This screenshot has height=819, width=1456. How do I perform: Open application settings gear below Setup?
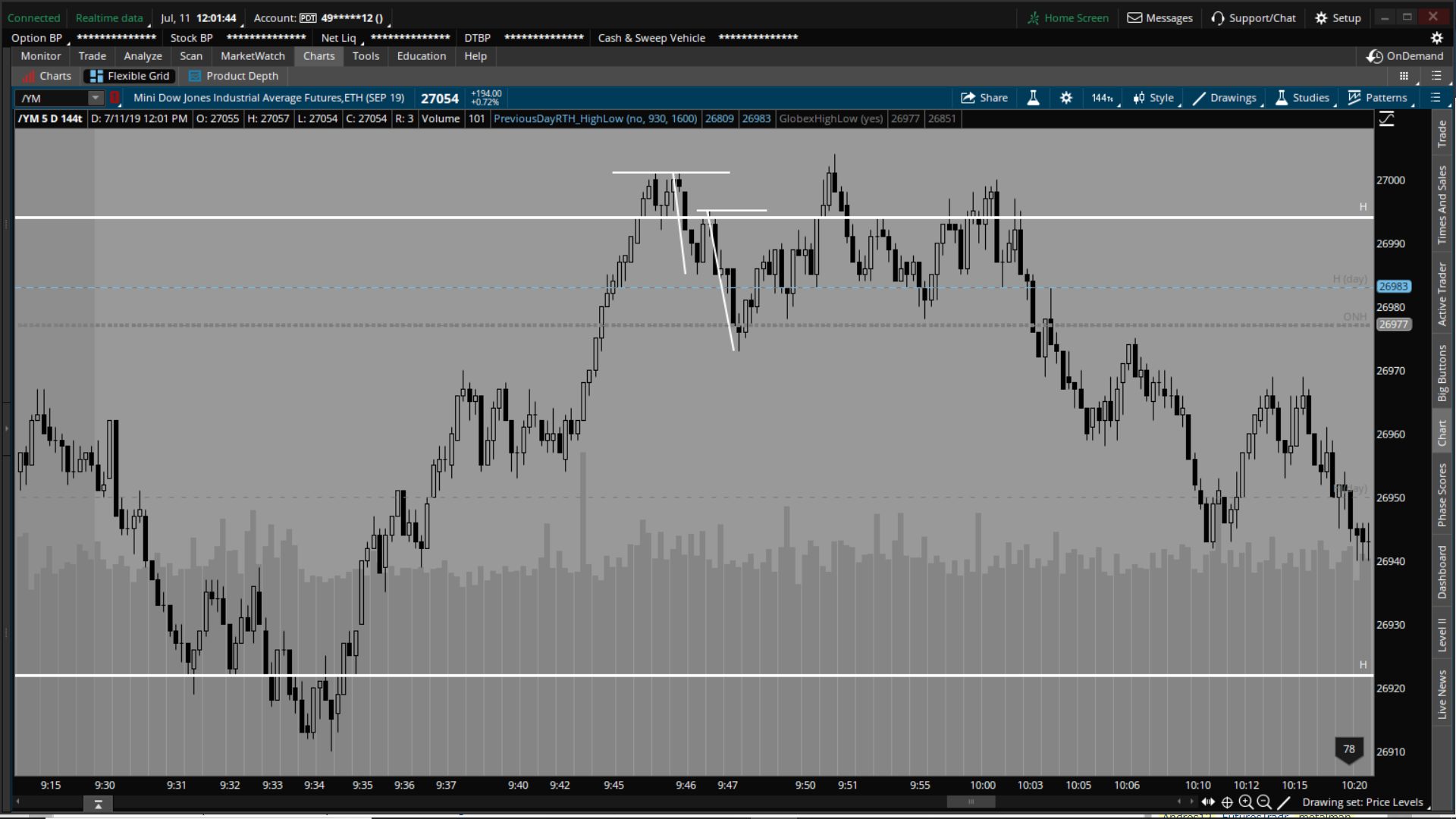[x=1436, y=38]
